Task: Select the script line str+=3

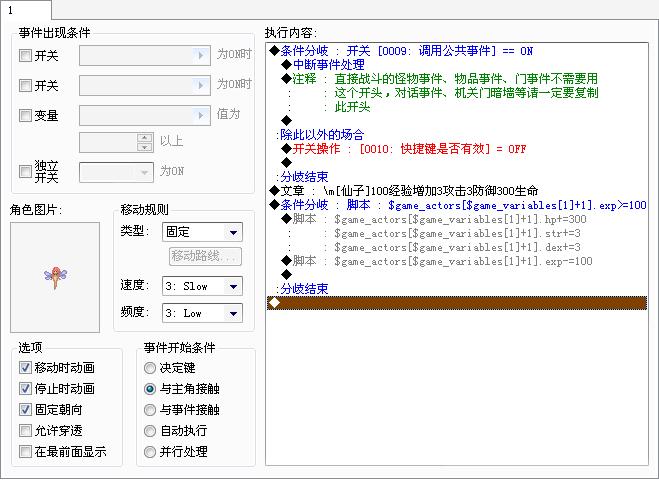Action: 457,233
